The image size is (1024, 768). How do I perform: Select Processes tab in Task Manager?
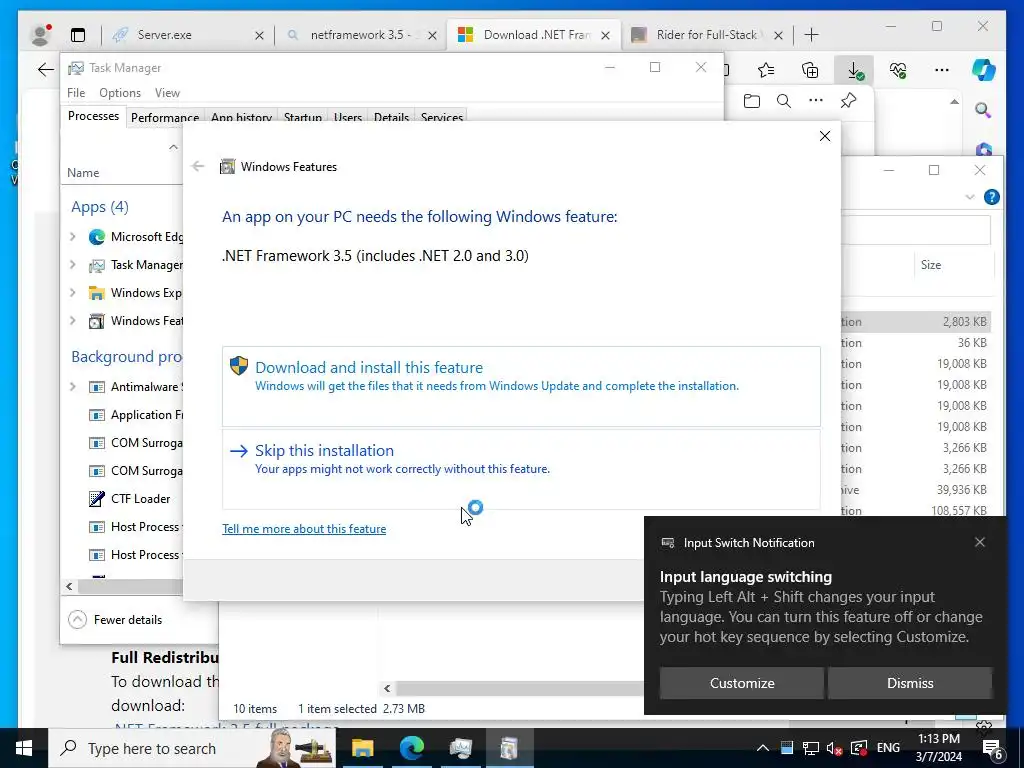click(93, 116)
